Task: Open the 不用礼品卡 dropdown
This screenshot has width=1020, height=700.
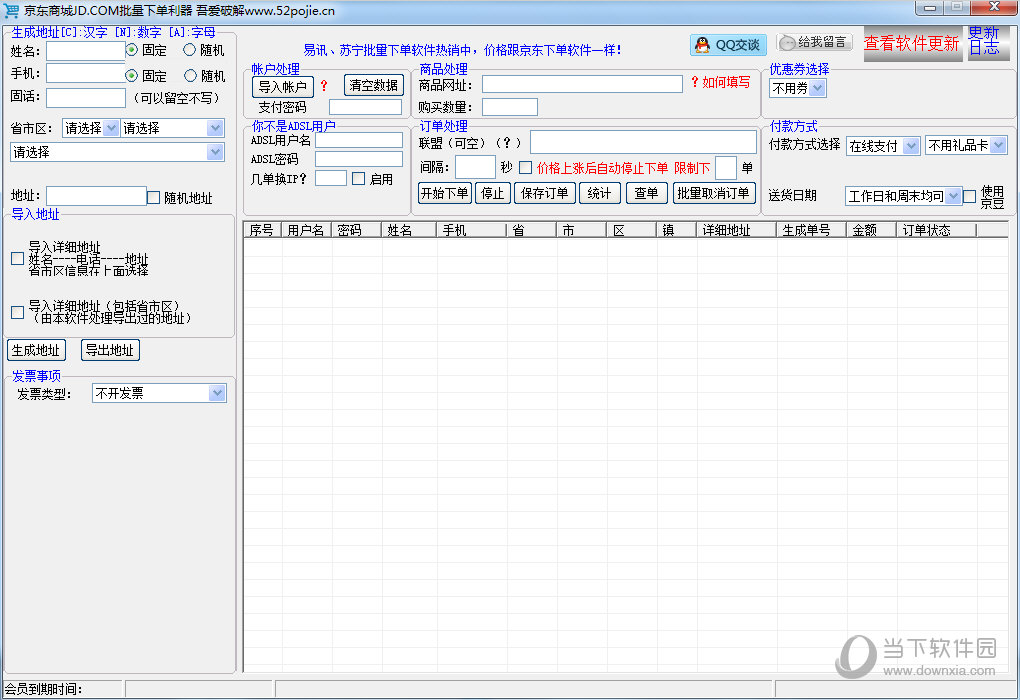Action: pyautogui.click(x=967, y=145)
